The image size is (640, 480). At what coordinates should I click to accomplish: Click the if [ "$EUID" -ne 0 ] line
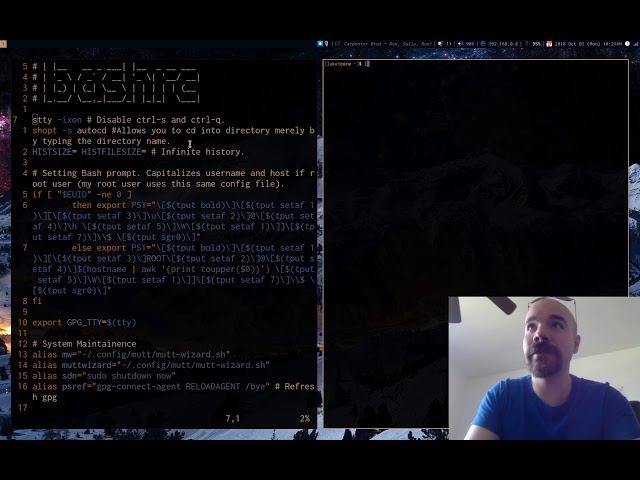pos(82,194)
